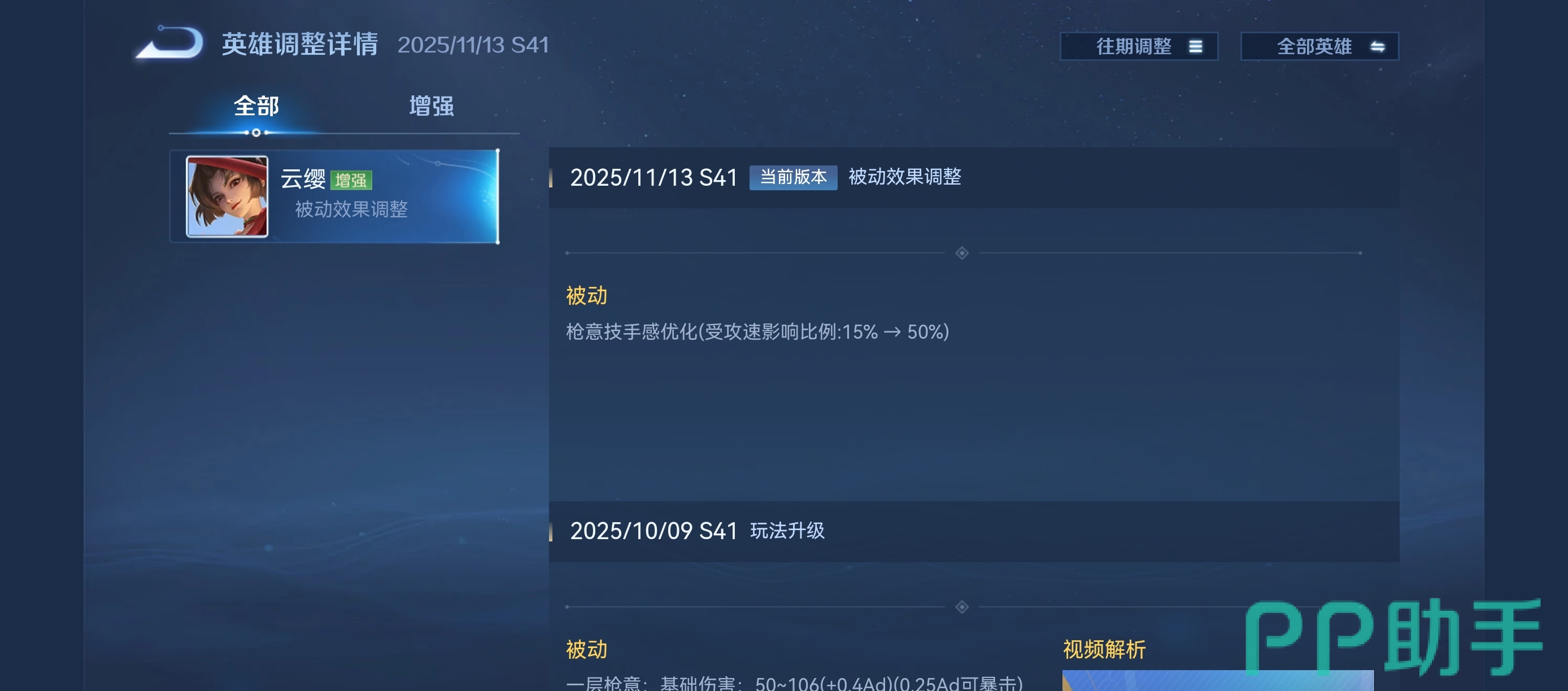Expand the 2025/11/13 S41 version header
The height and width of the screenshot is (691, 1568).
[x=974, y=178]
